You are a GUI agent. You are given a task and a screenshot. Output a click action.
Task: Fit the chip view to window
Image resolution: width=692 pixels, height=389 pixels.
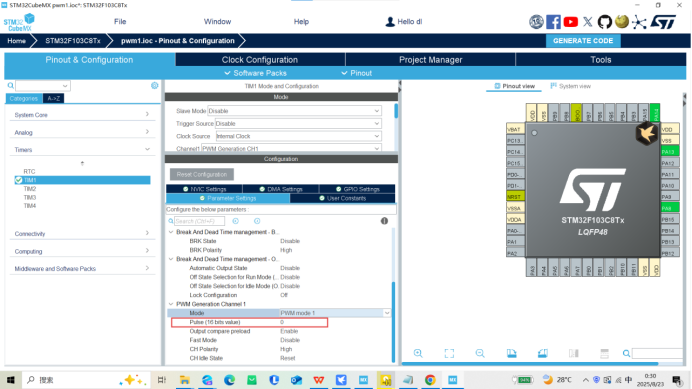449,353
